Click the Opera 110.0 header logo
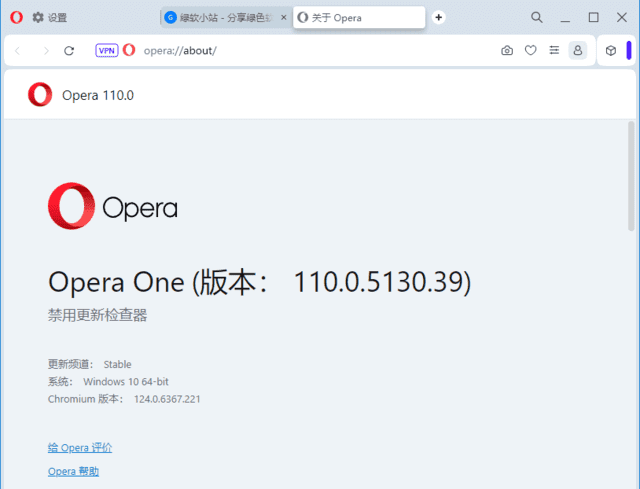Image resolution: width=640 pixels, height=489 pixels. [40, 94]
